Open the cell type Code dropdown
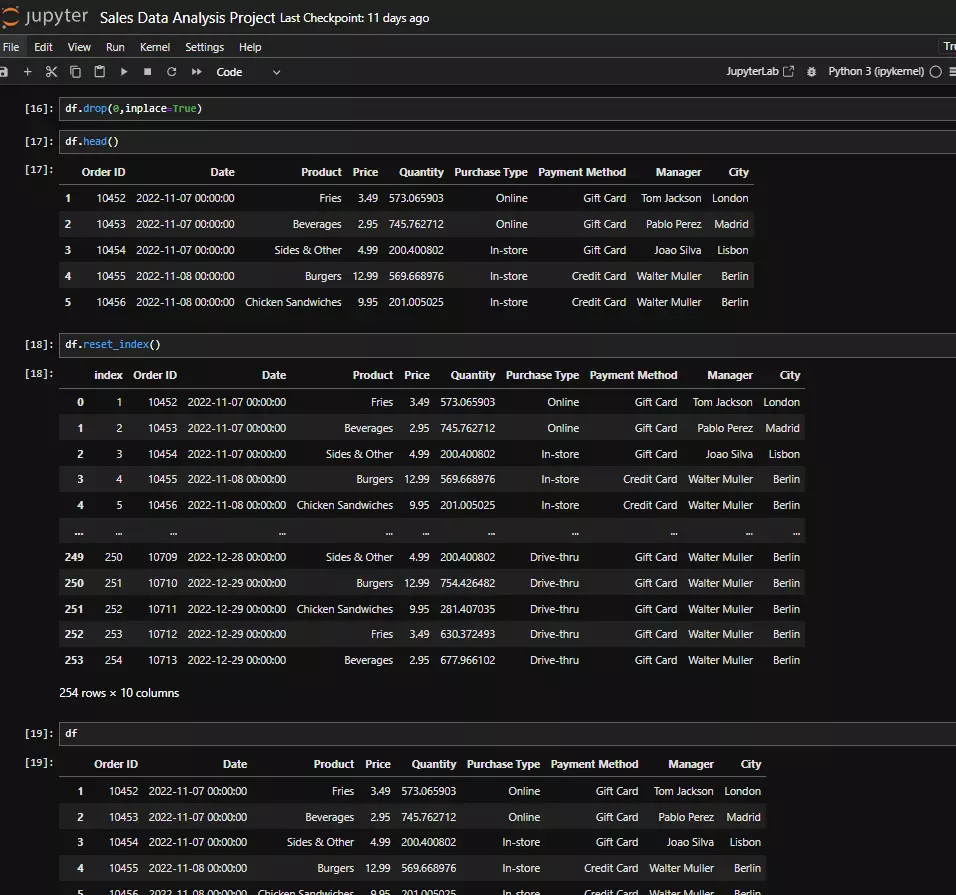The image size is (956, 895). pyautogui.click(x=248, y=72)
